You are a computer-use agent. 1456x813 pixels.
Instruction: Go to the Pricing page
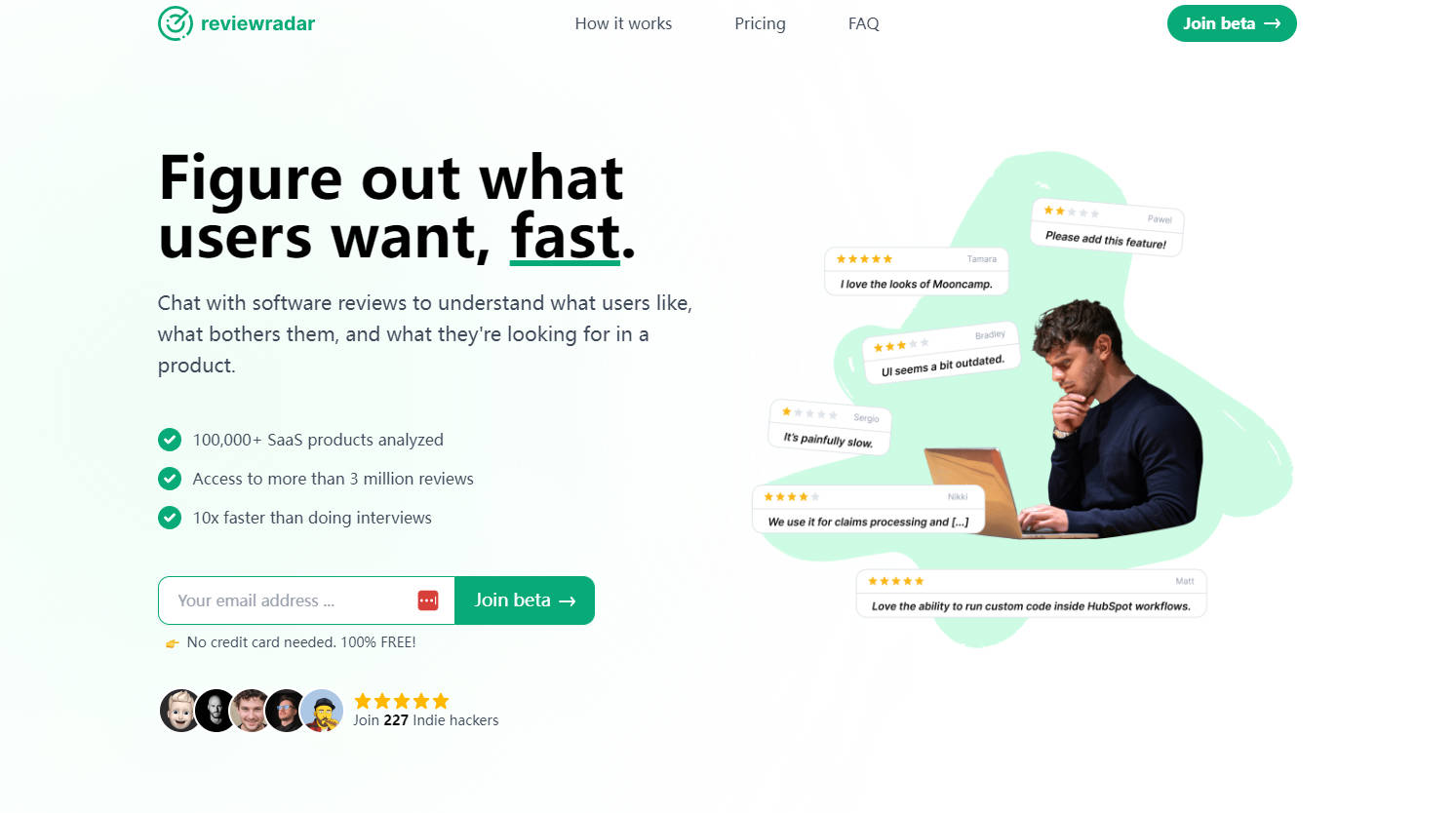point(760,23)
